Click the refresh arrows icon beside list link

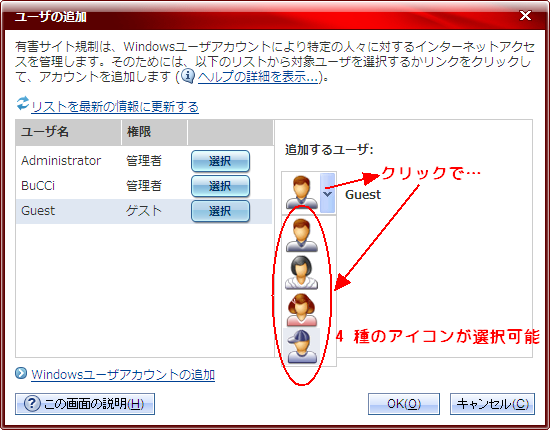click(23, 103)
